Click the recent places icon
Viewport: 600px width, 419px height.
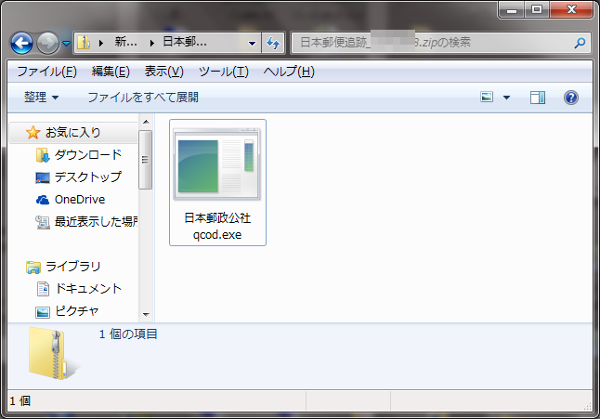pos(42,222)
